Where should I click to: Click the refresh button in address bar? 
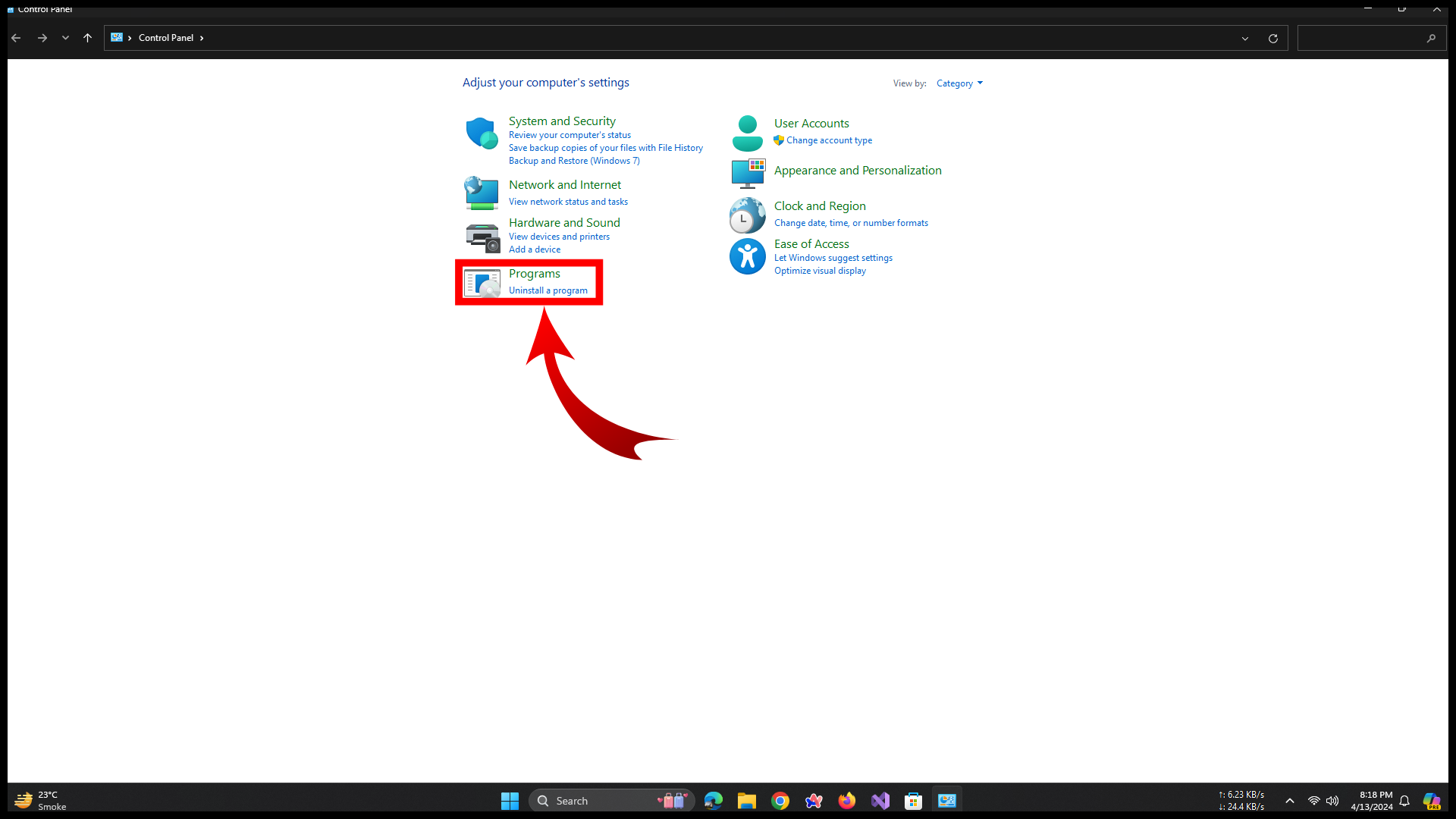1273,39
